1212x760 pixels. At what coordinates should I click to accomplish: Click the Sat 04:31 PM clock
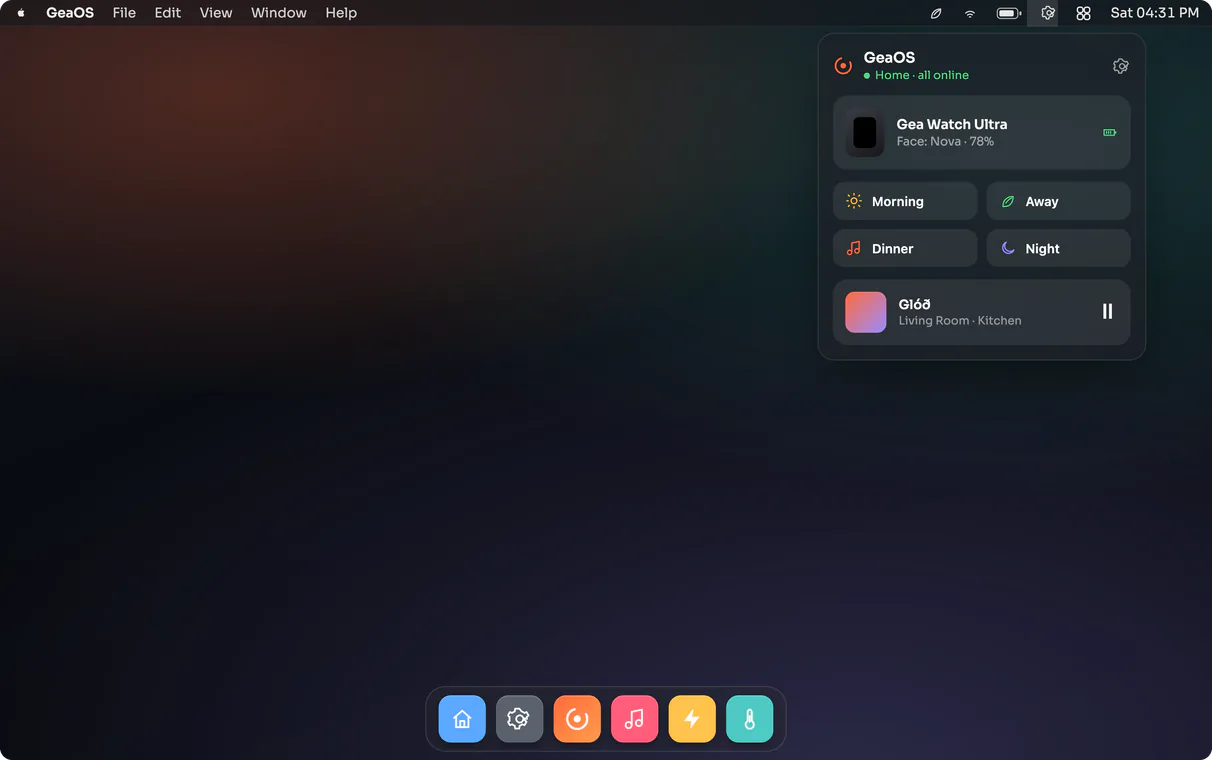[x=1155, y=13]
